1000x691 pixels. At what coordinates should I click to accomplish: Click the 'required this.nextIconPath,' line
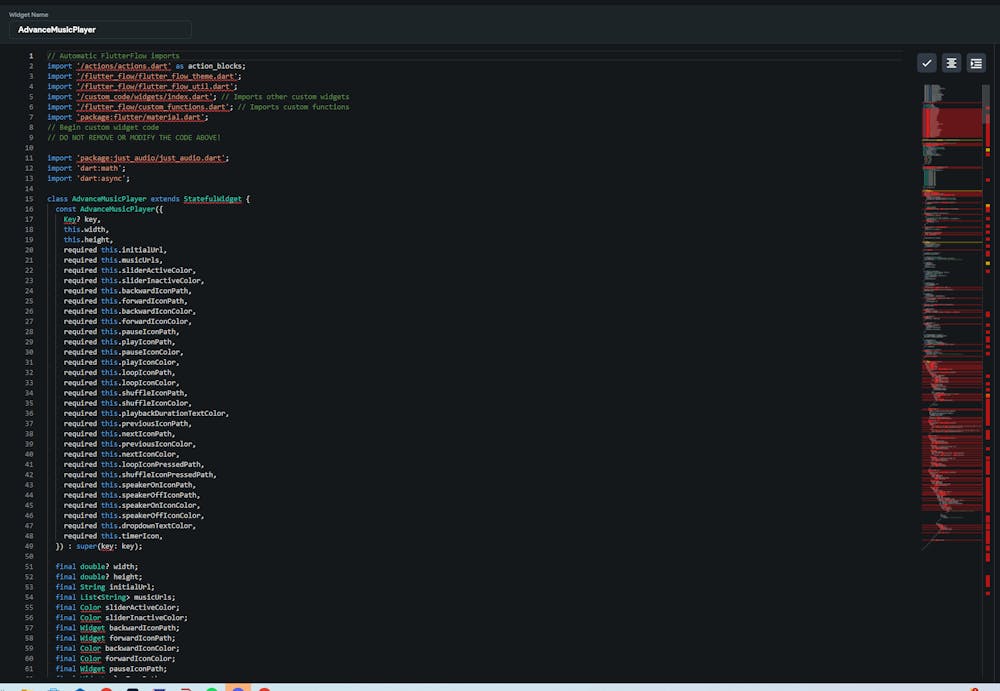tap(119, 433)
